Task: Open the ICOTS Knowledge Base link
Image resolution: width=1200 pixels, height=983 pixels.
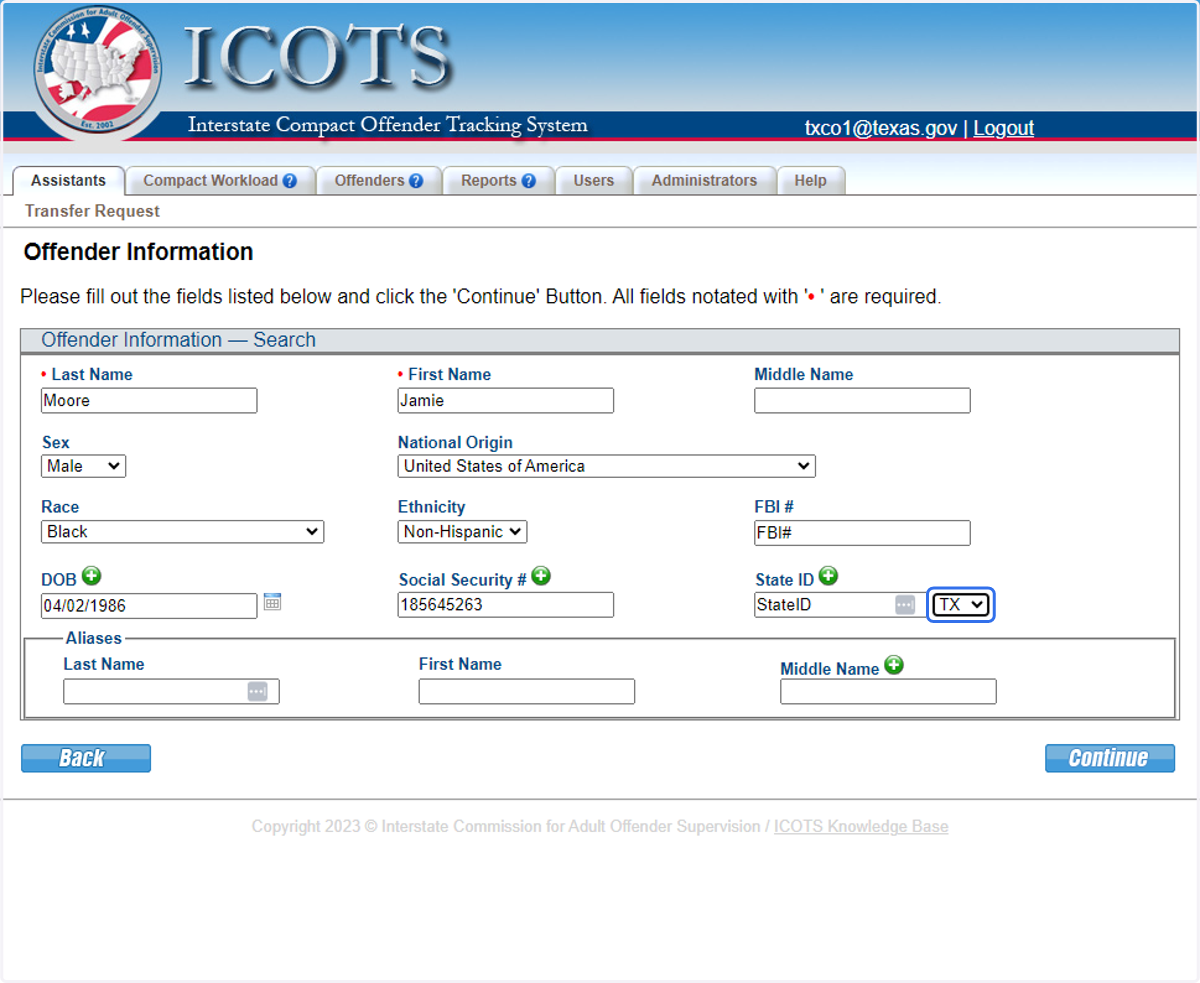Action: pyautogui.click(x=861, y=827)
